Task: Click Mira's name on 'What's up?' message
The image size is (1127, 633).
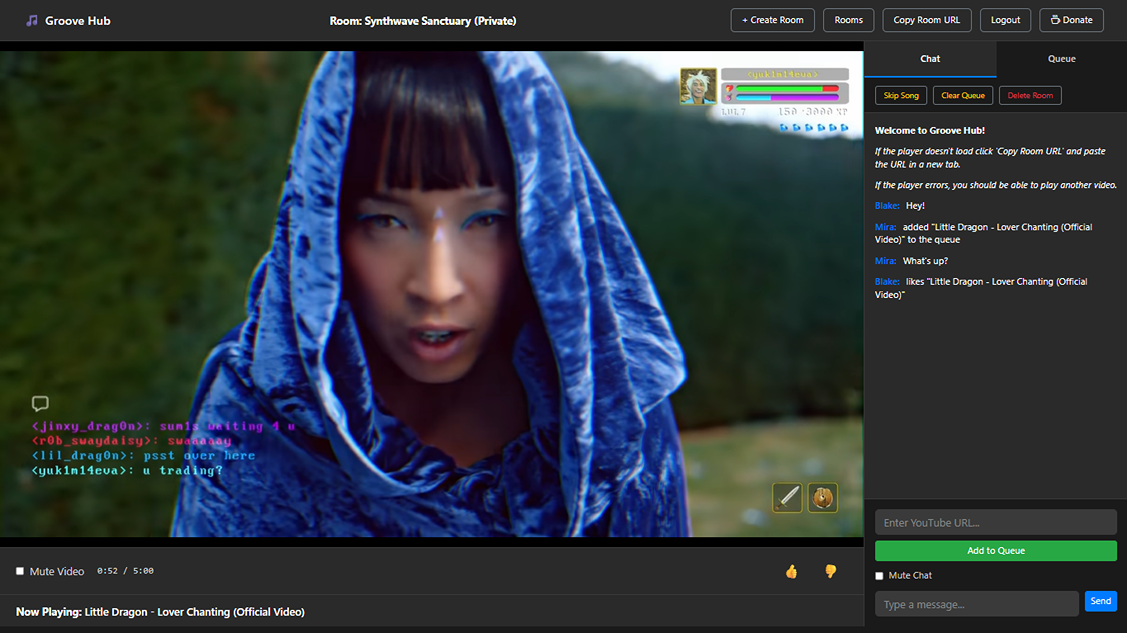Action: tap(886, 261)
